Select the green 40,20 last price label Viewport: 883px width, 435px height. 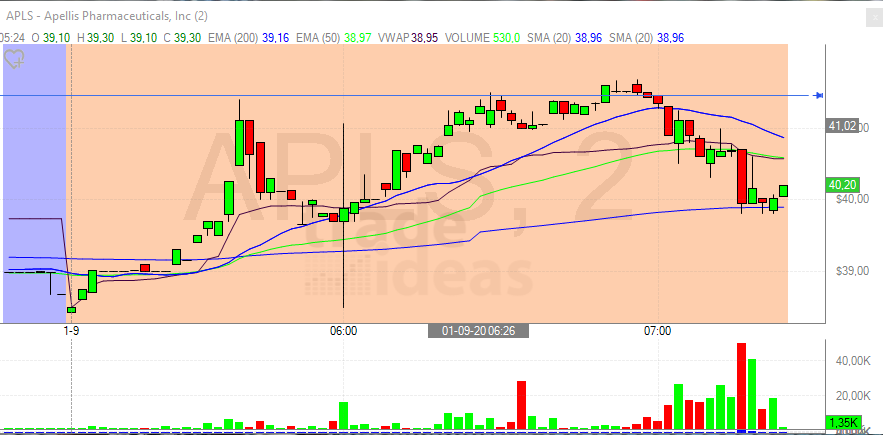click(840, 185)
